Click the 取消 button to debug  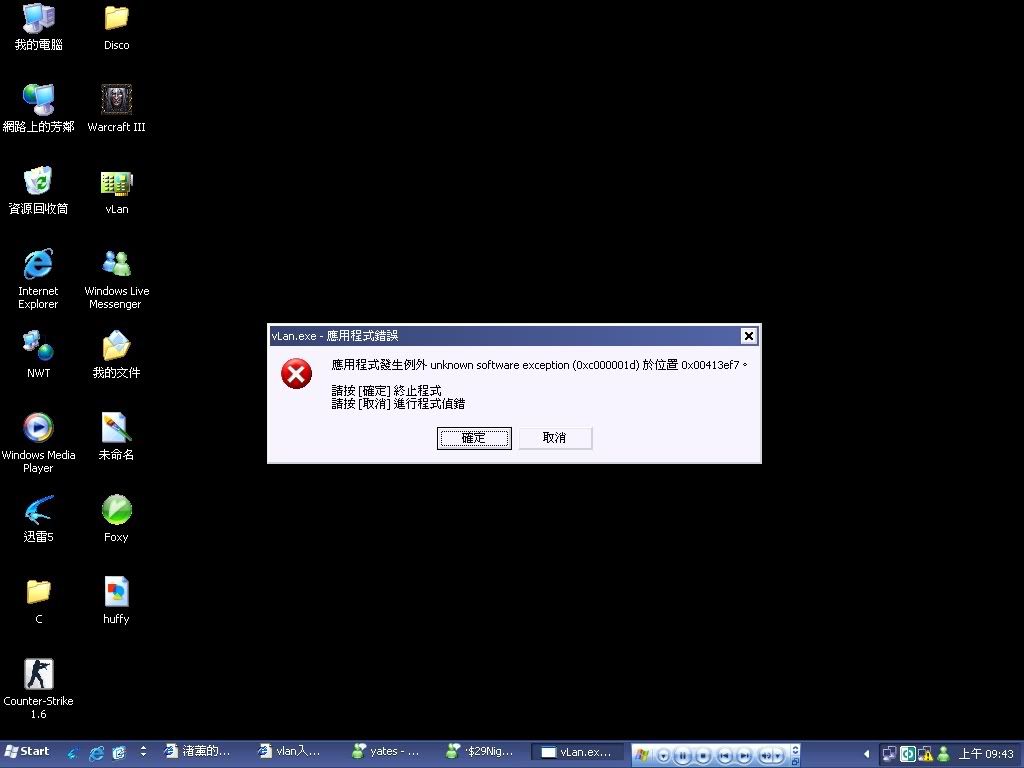coord(555,438)
